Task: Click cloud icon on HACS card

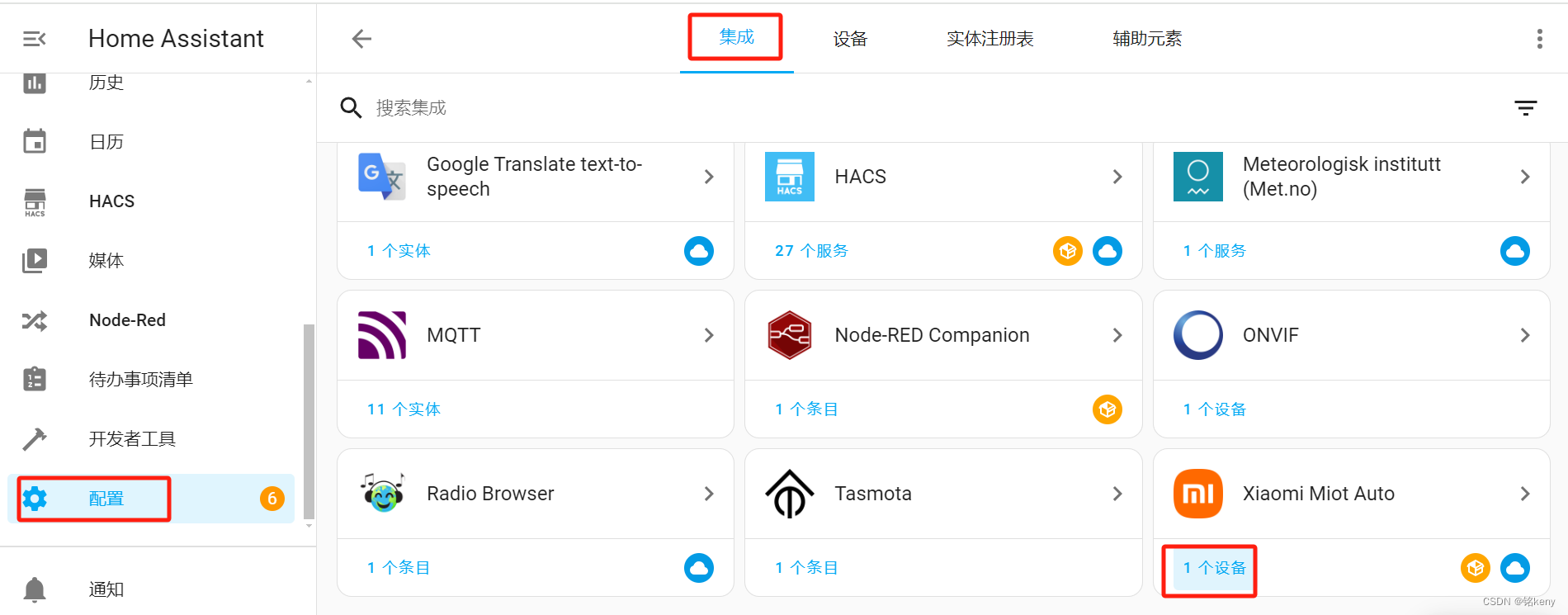Action: coord(1108,251)
